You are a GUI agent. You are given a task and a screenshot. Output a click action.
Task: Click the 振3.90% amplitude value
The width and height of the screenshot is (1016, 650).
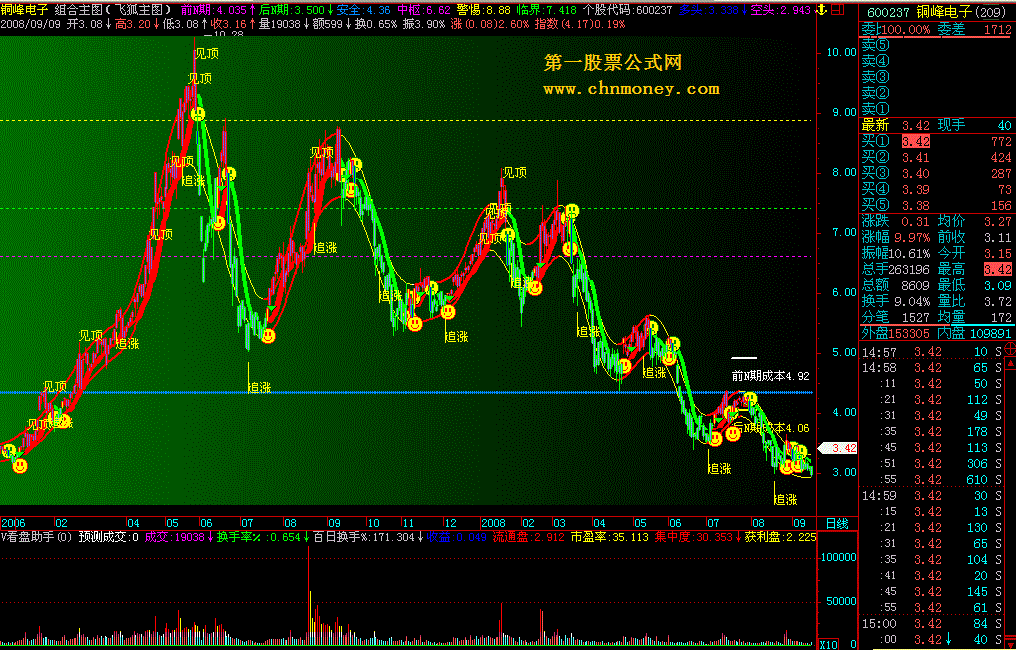pyautogui.click(x=424, y=24)
